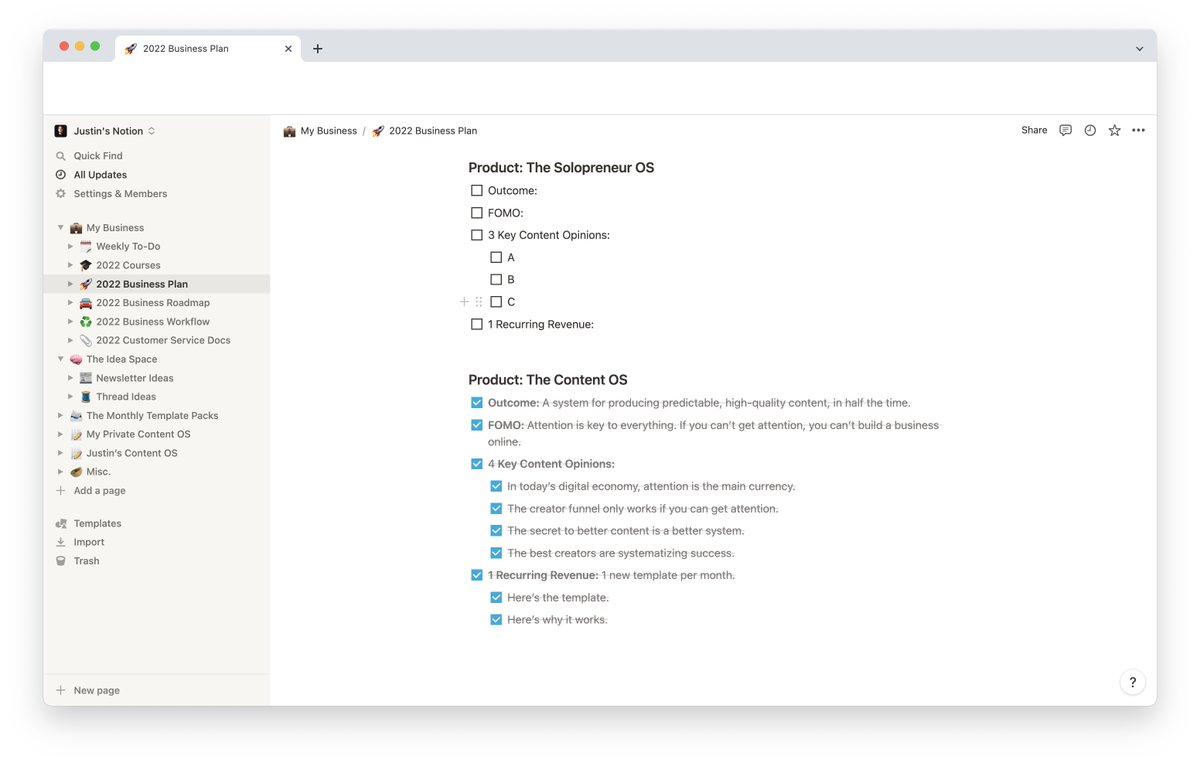The height and width of the screenshot is (763, 1200).
Task: Click graduation cap icon of 2022 Courses
Action: coord(86,265)
